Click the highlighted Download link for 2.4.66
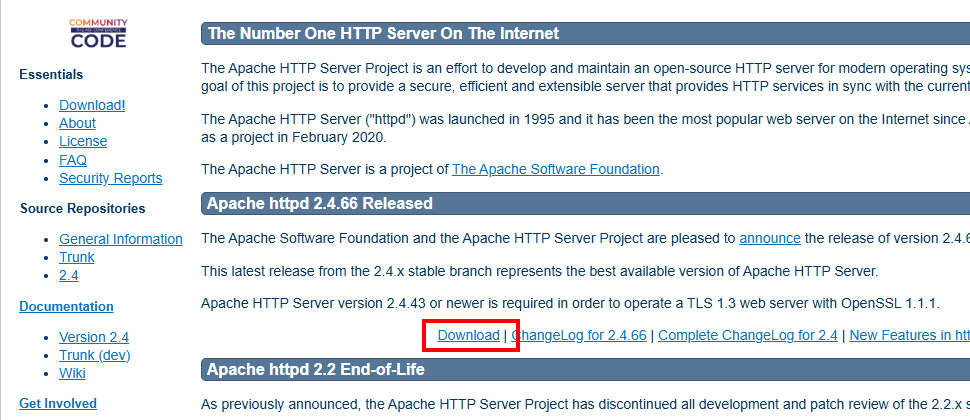The image size is (970, 420). pos(469,336)
